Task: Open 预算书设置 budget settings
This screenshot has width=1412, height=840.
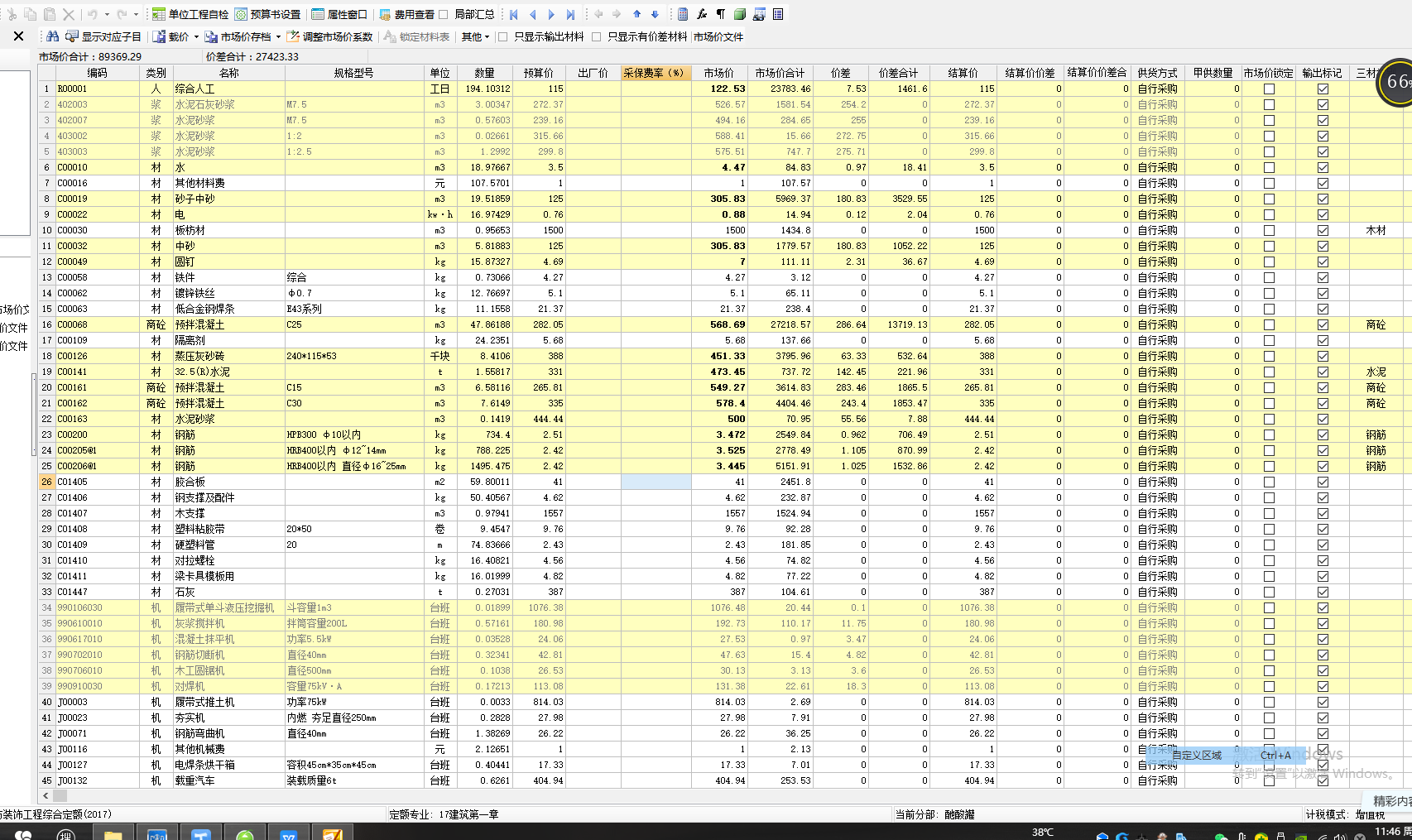Action: coord(267,14)
